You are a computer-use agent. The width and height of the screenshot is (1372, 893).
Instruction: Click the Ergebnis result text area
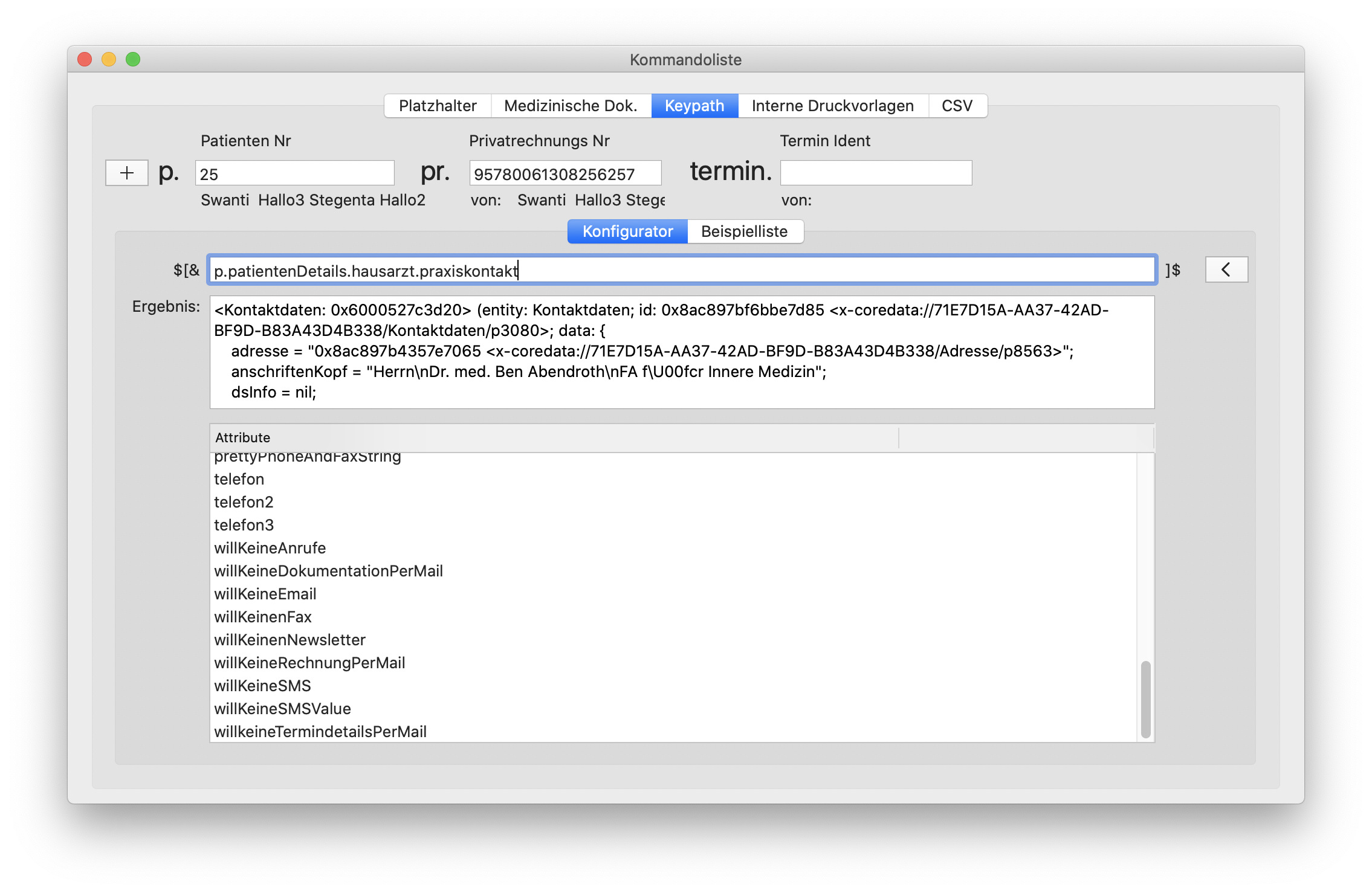pos(682,352)
